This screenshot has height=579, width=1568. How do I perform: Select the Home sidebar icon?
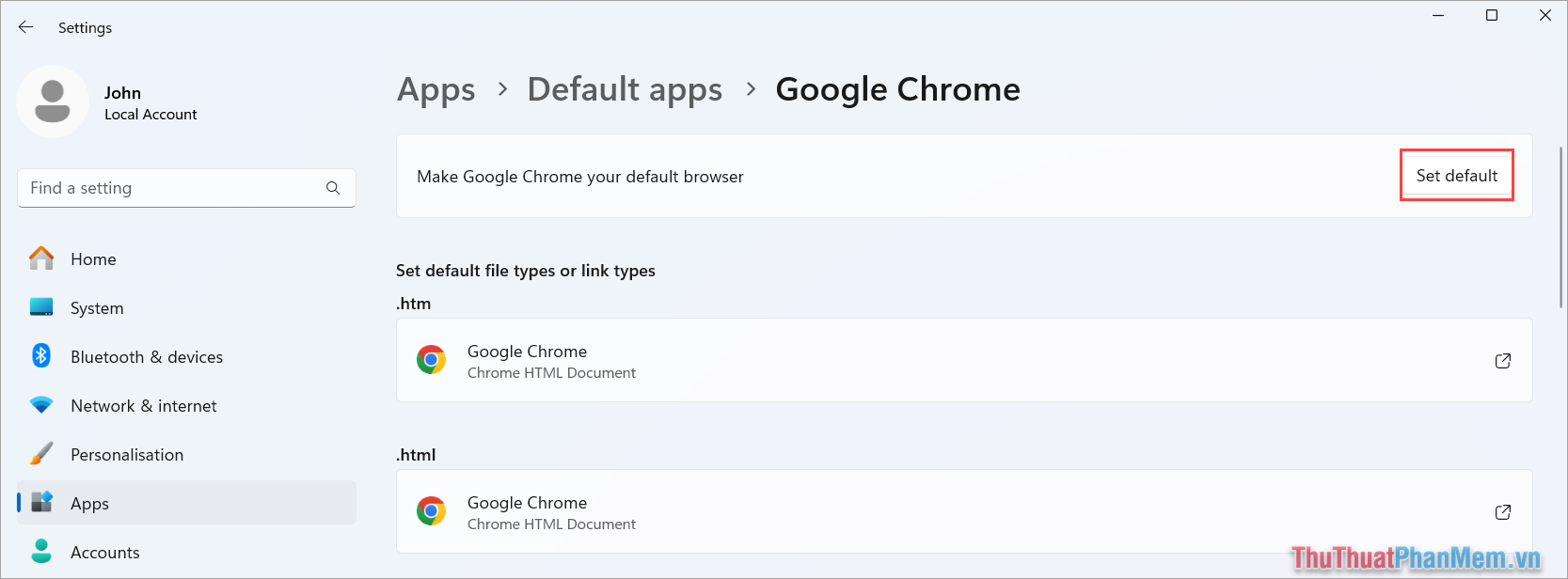click(x=41, y=258)
